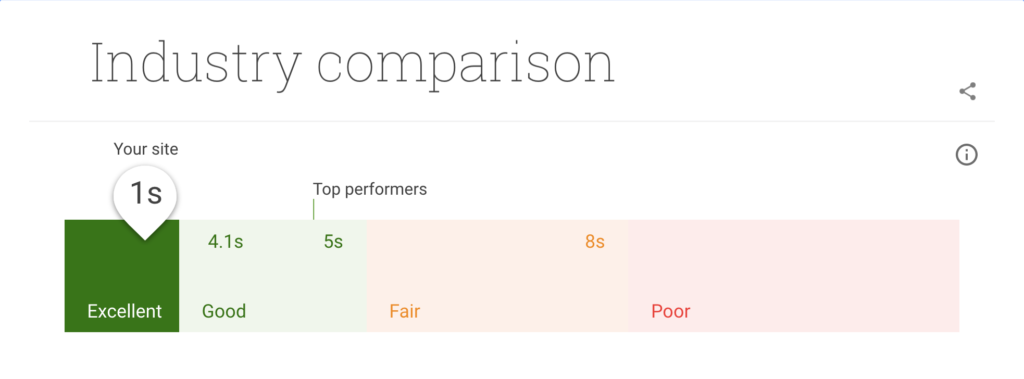Viewport: 1024px width, 379px height.
Task: Select the light pink Poor segment
Action: pyautogui.click(x=793, y=276)
